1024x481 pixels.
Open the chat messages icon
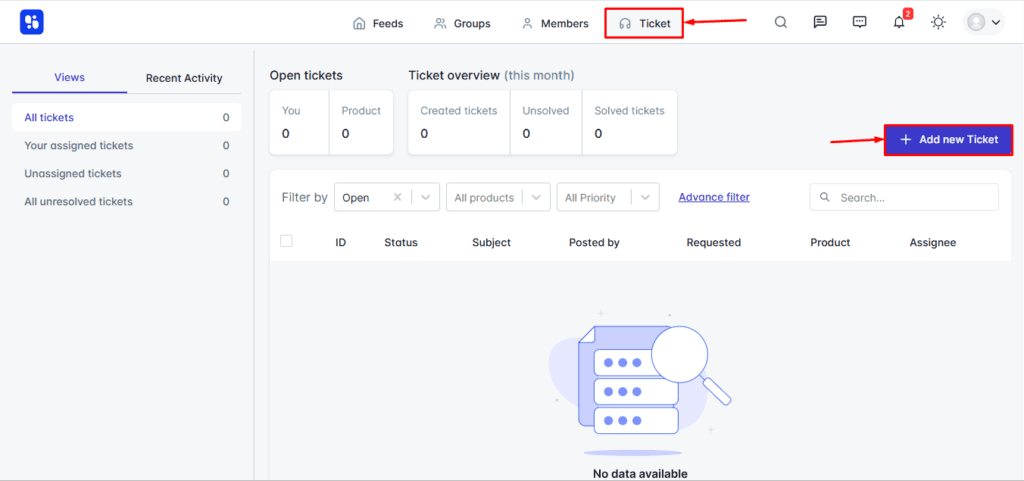coord(820,22)
